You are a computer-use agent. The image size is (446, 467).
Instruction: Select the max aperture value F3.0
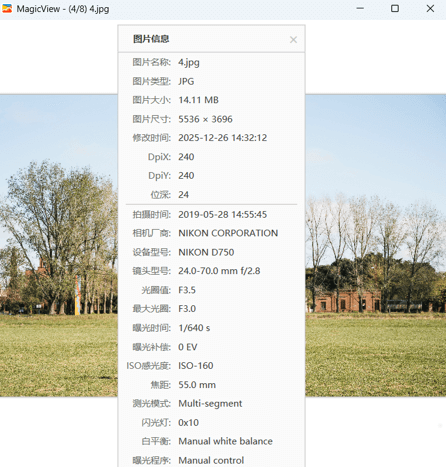[187, 309]
